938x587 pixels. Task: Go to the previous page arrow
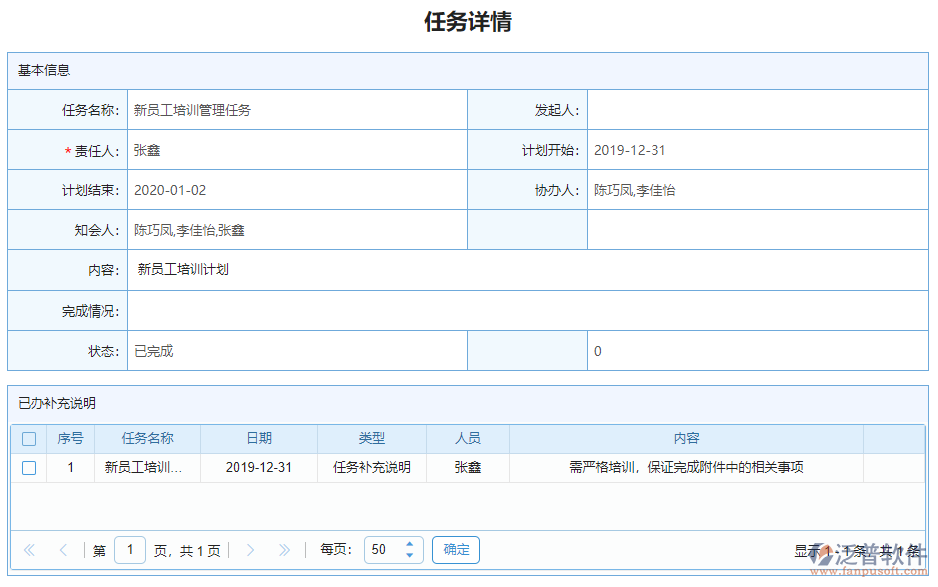click(x=62, y=549)
